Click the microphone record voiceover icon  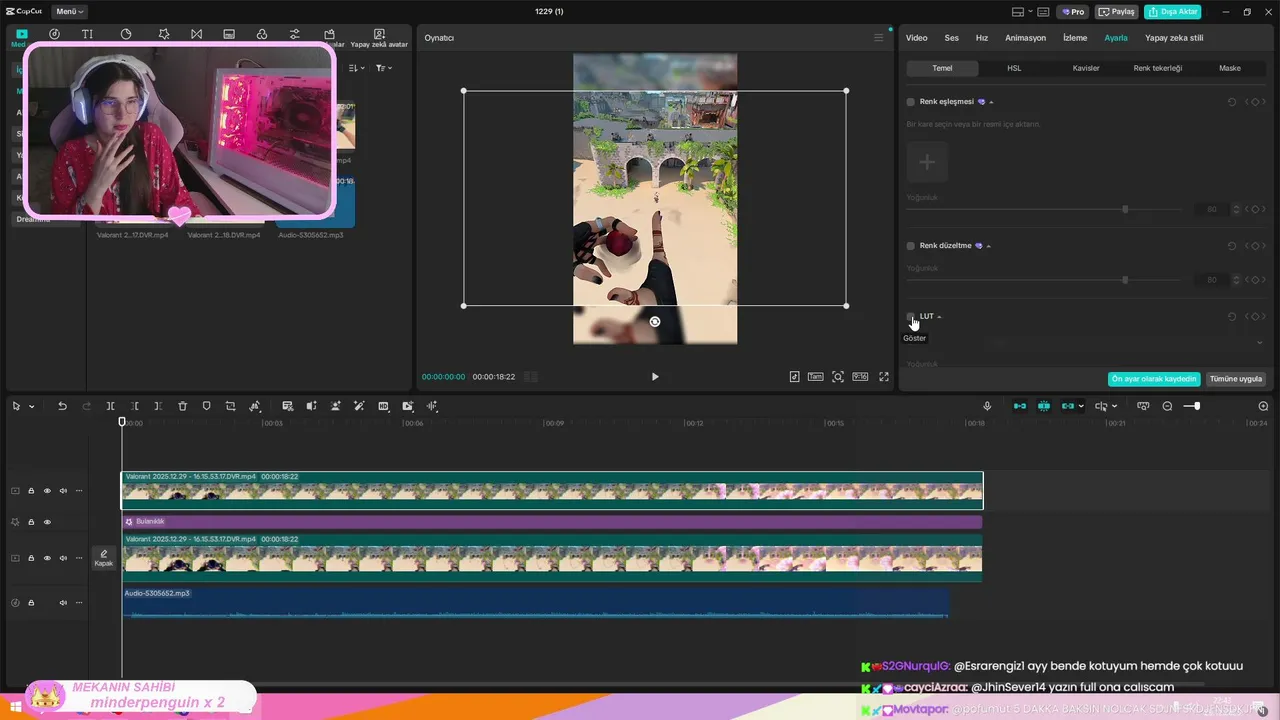(x=987, y=406)
